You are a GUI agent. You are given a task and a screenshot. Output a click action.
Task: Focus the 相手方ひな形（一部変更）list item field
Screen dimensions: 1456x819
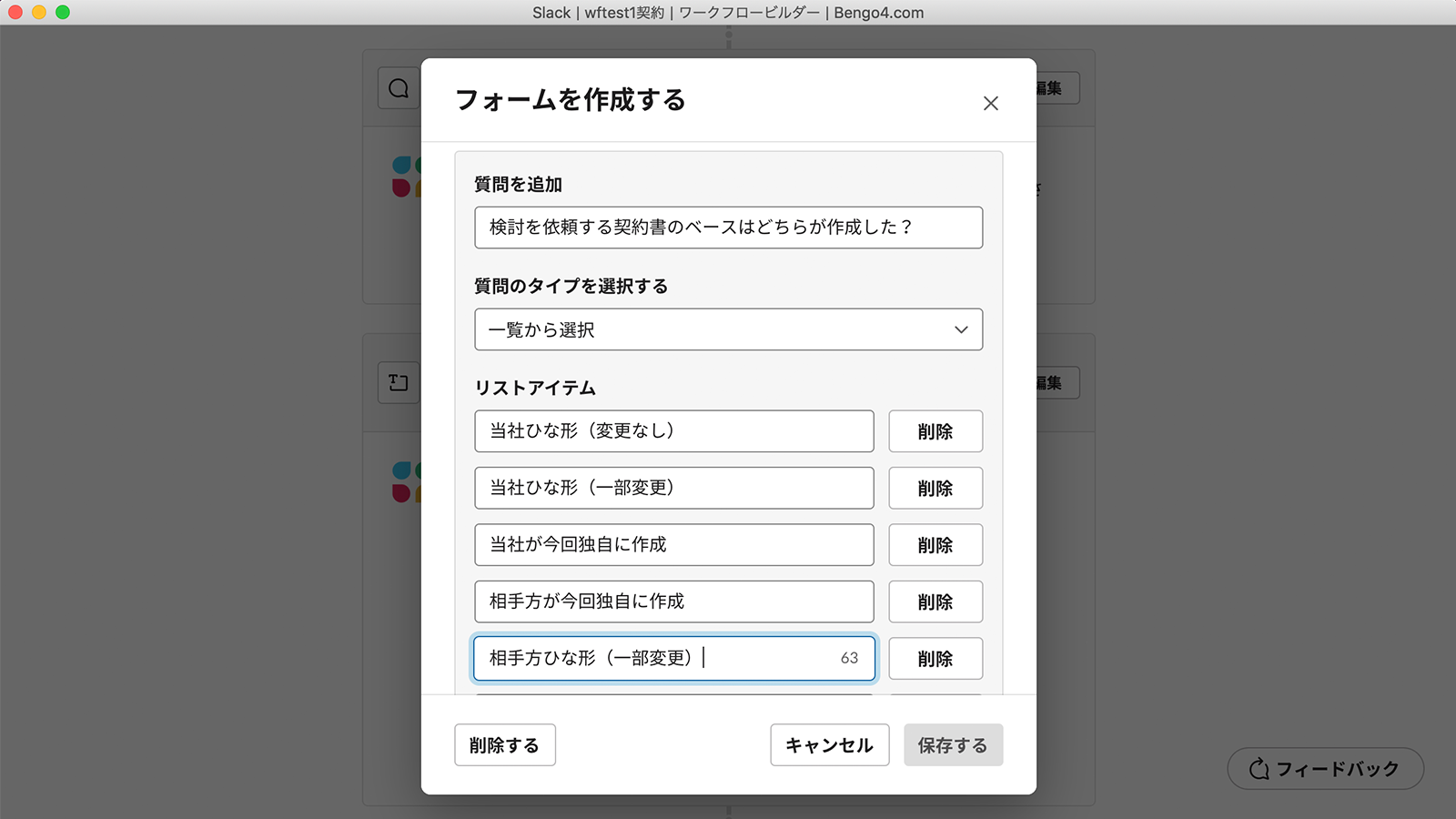click(673, 658)
